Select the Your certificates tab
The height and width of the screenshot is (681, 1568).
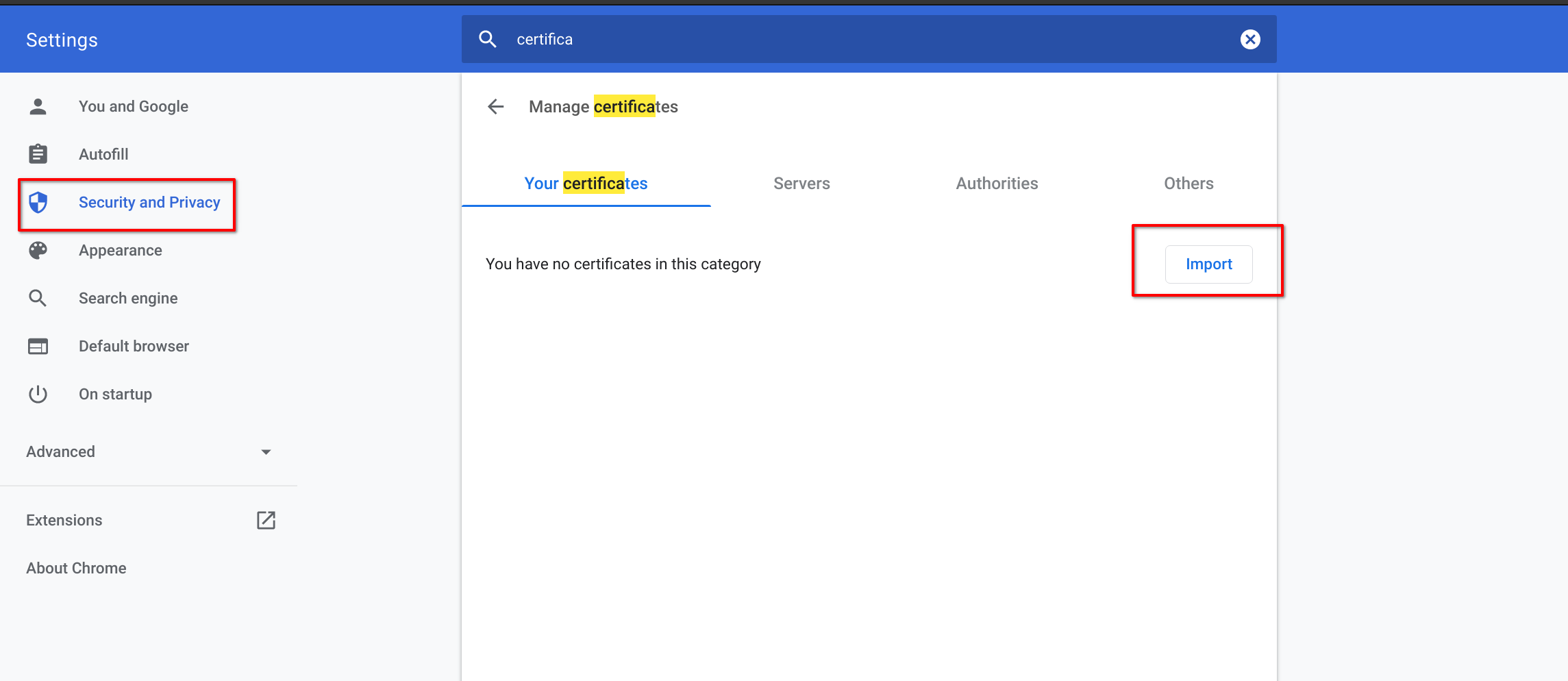pos(586,184)
